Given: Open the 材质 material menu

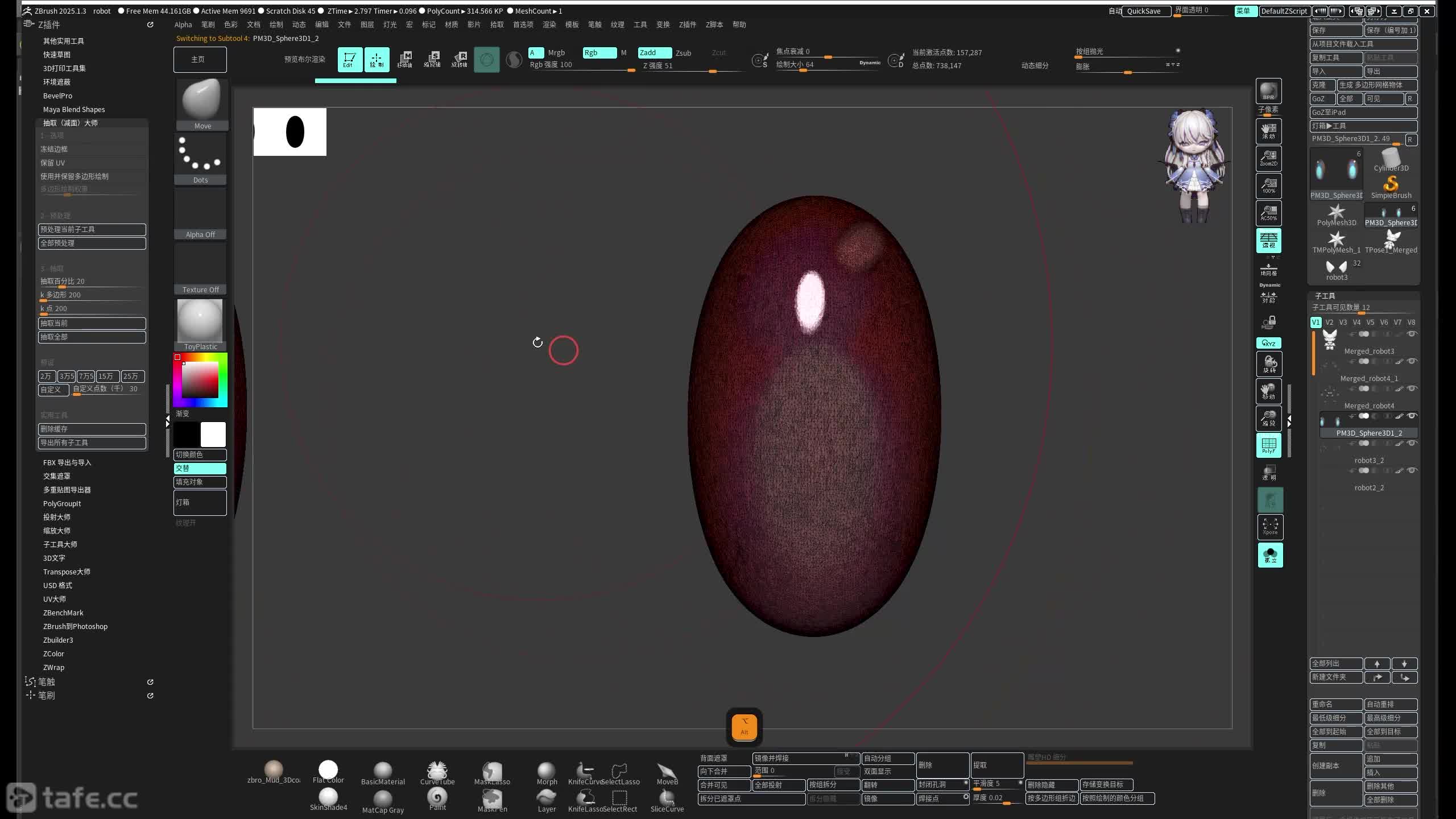Looking at the screenshot, I should [452, 24].
